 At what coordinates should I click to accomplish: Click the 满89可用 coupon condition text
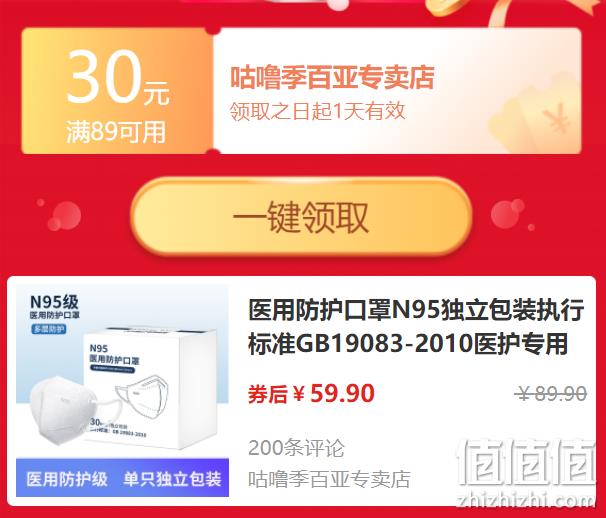pos(116,132)
